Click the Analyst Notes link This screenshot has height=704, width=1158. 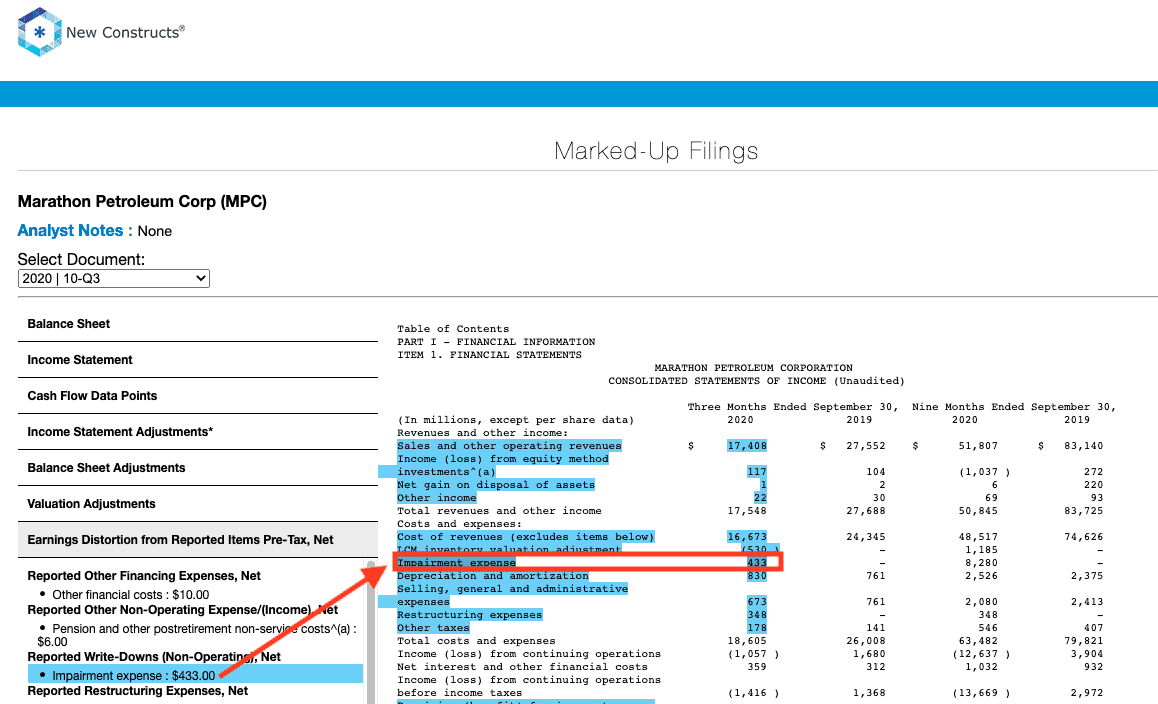(75, 230)
